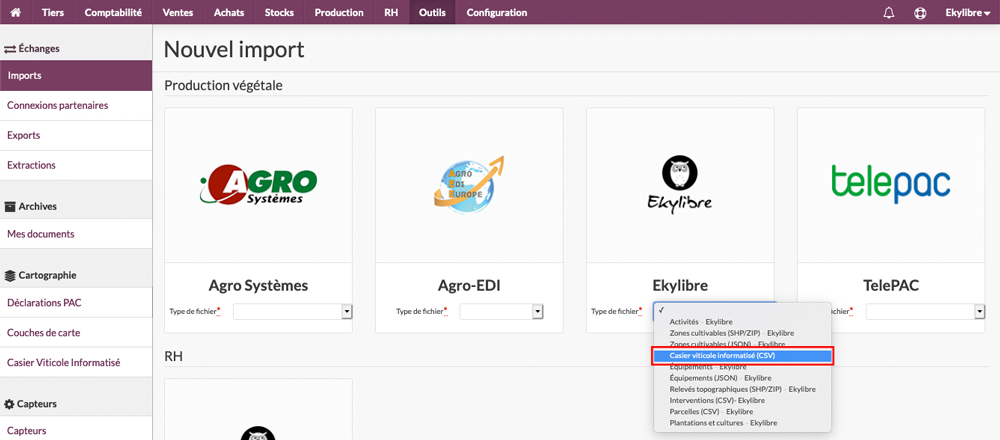Open the Production menu
1000x440 pixels.
point(339,12)
